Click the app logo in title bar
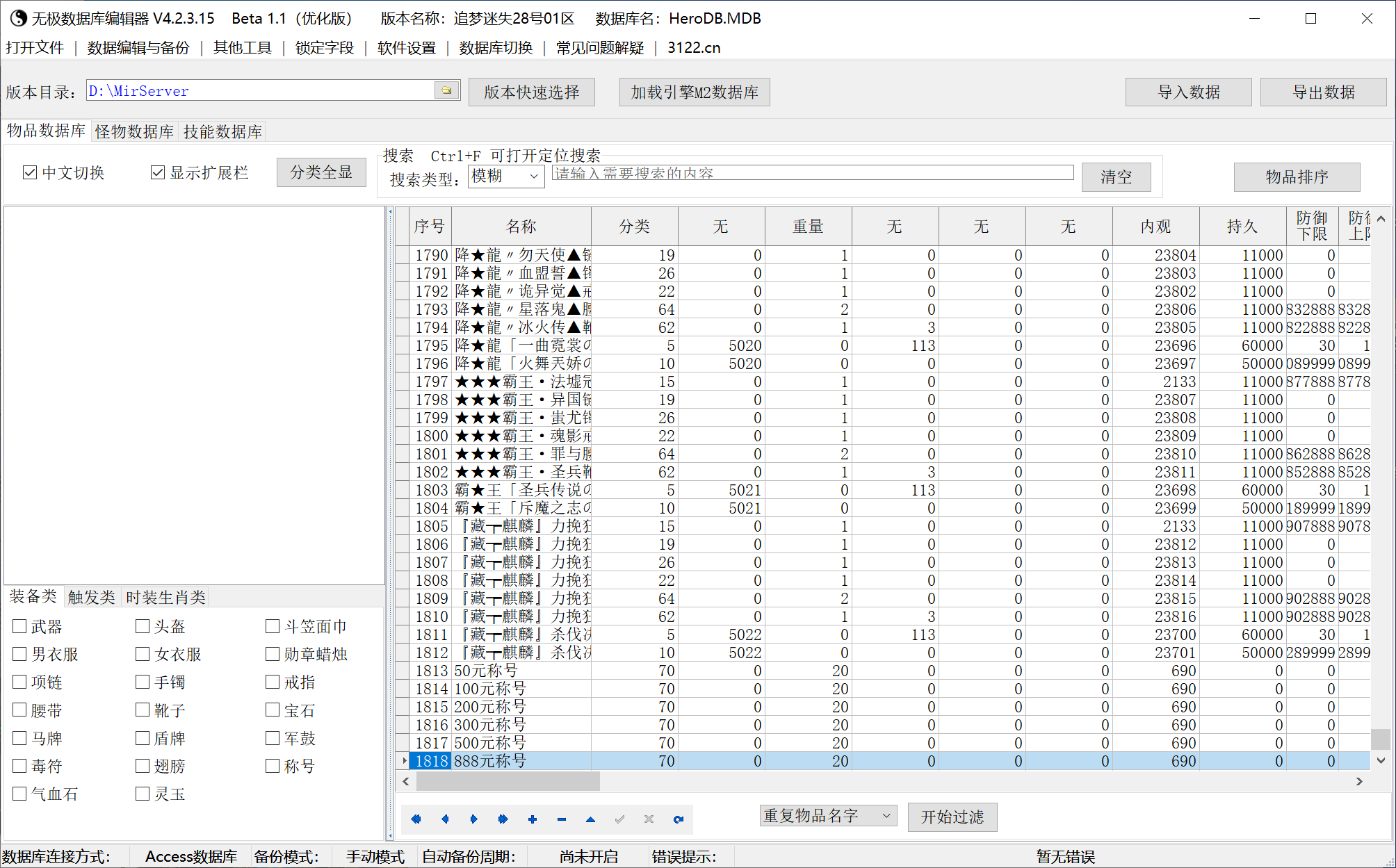1396x868 pixels. [18, 18]
